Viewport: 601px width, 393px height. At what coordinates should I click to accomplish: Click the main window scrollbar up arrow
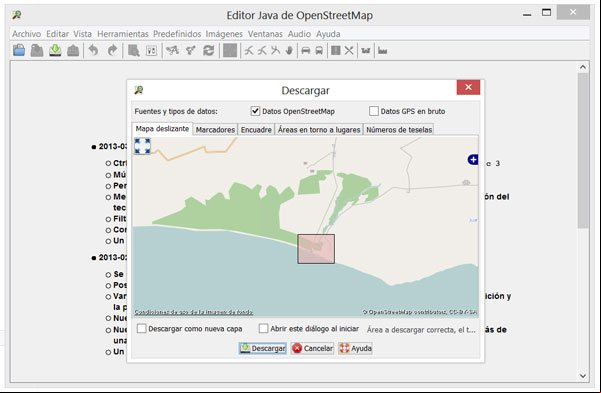(583, 67)
